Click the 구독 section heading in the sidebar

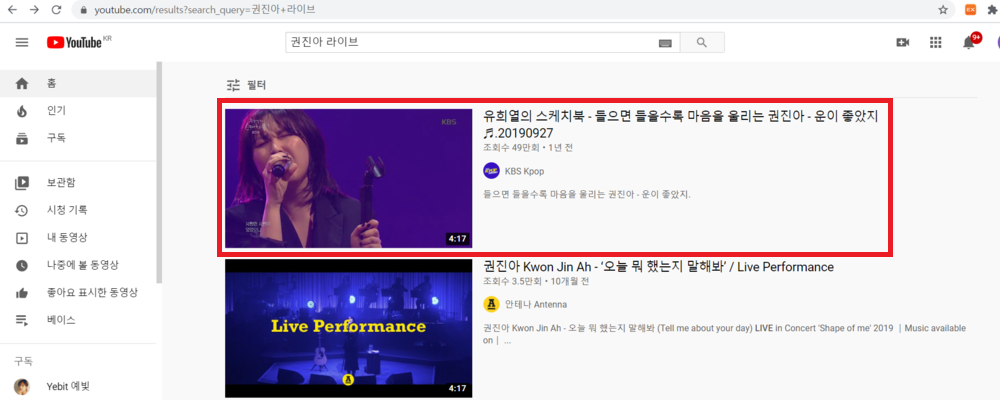pyautogui.click(x=24, y=362)
